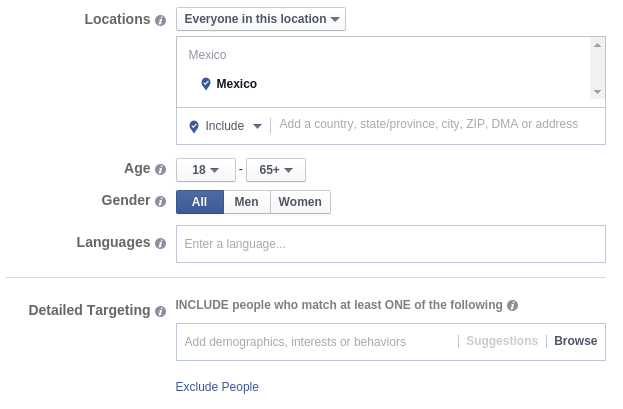Click the pin icon next to bold Mexico

(x=206, y=84)
